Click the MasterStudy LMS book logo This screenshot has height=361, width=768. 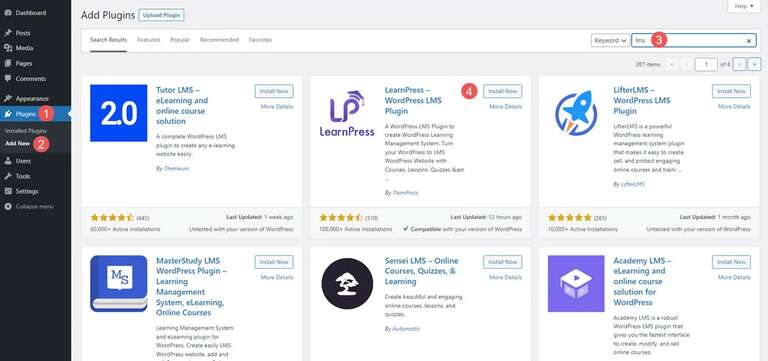(x=119, y=284)
